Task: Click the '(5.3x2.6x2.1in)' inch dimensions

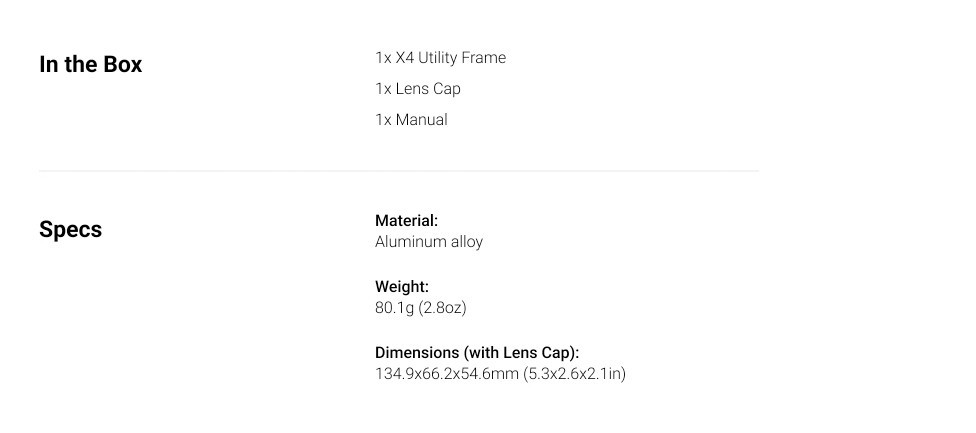Action: (x=574, y=374)
